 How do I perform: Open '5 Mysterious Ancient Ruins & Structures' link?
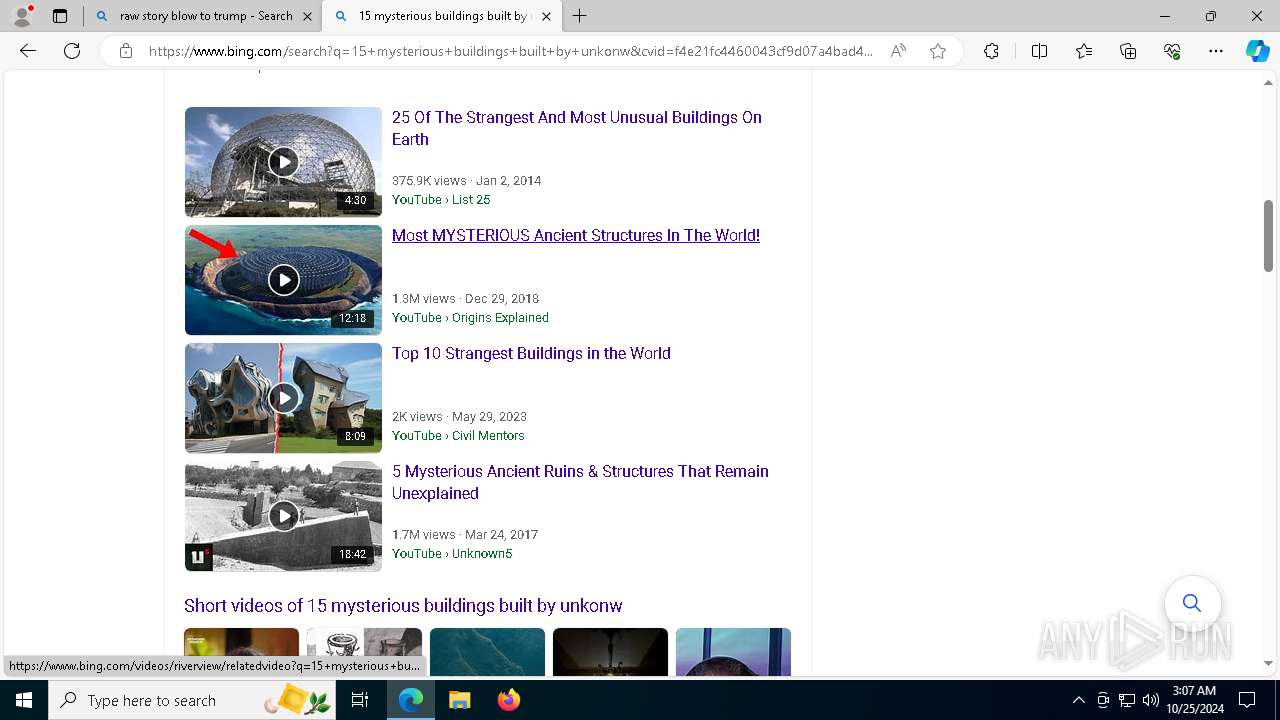pyautogui.click(x=580, y=482)
